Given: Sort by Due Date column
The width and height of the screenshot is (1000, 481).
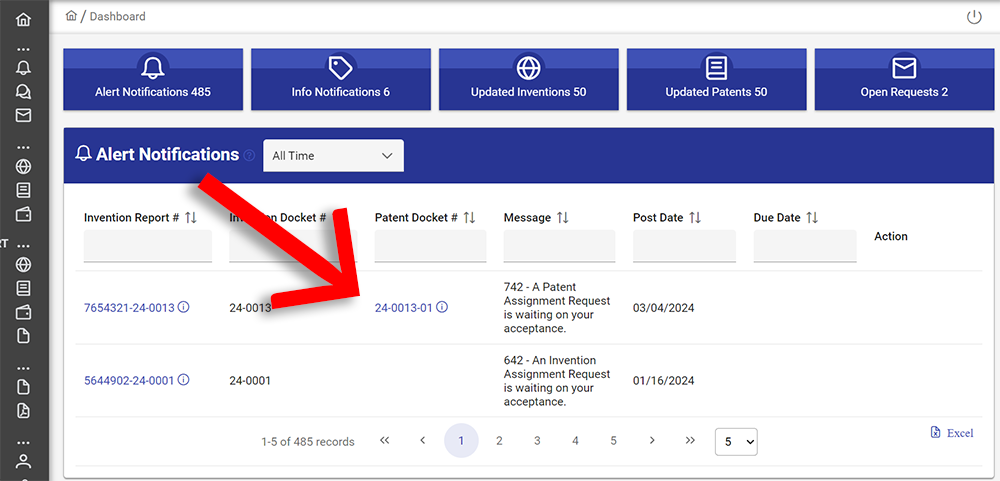Looking at the screenshot, I should (x=812, y=218).
